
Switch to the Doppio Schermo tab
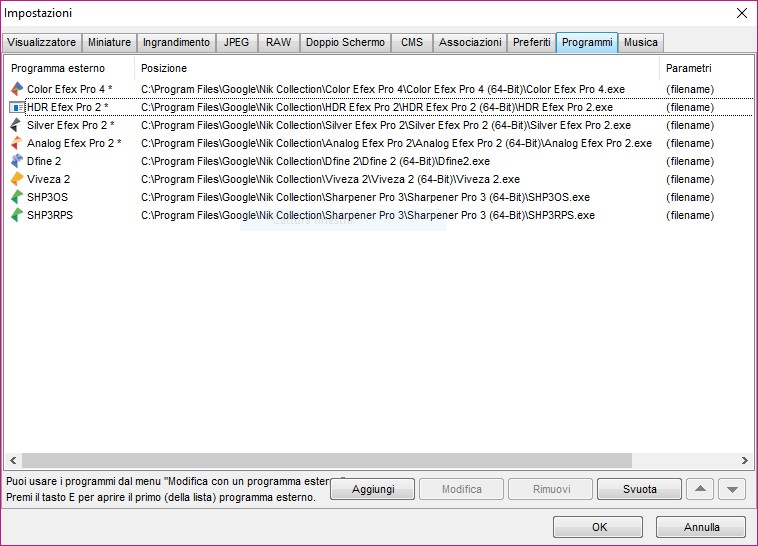click(345, 42)
